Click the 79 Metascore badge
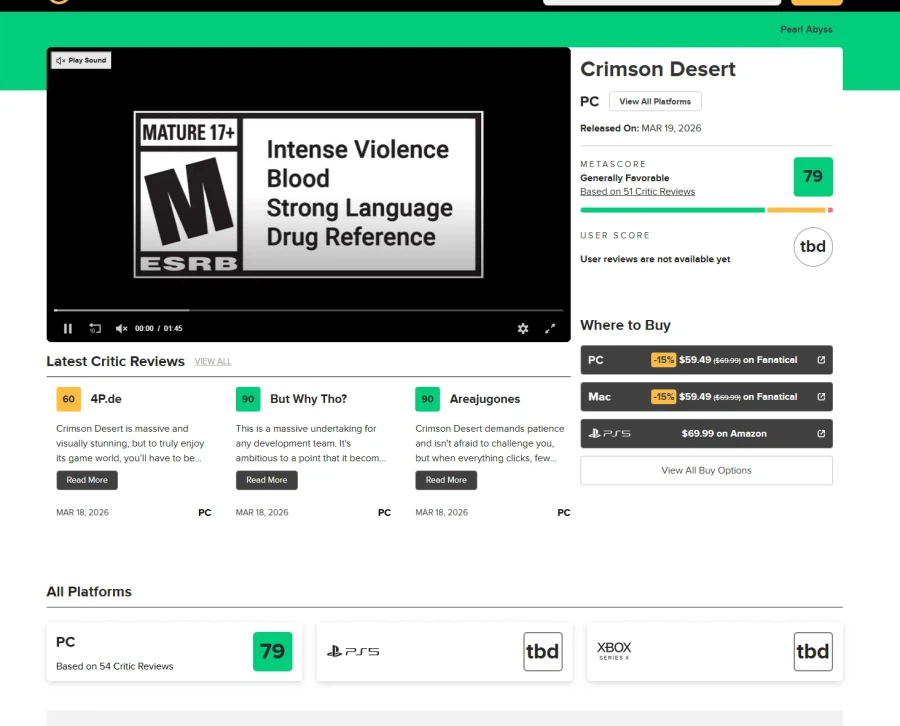Viewport: 900px width, 726px height. click(812, 177)
